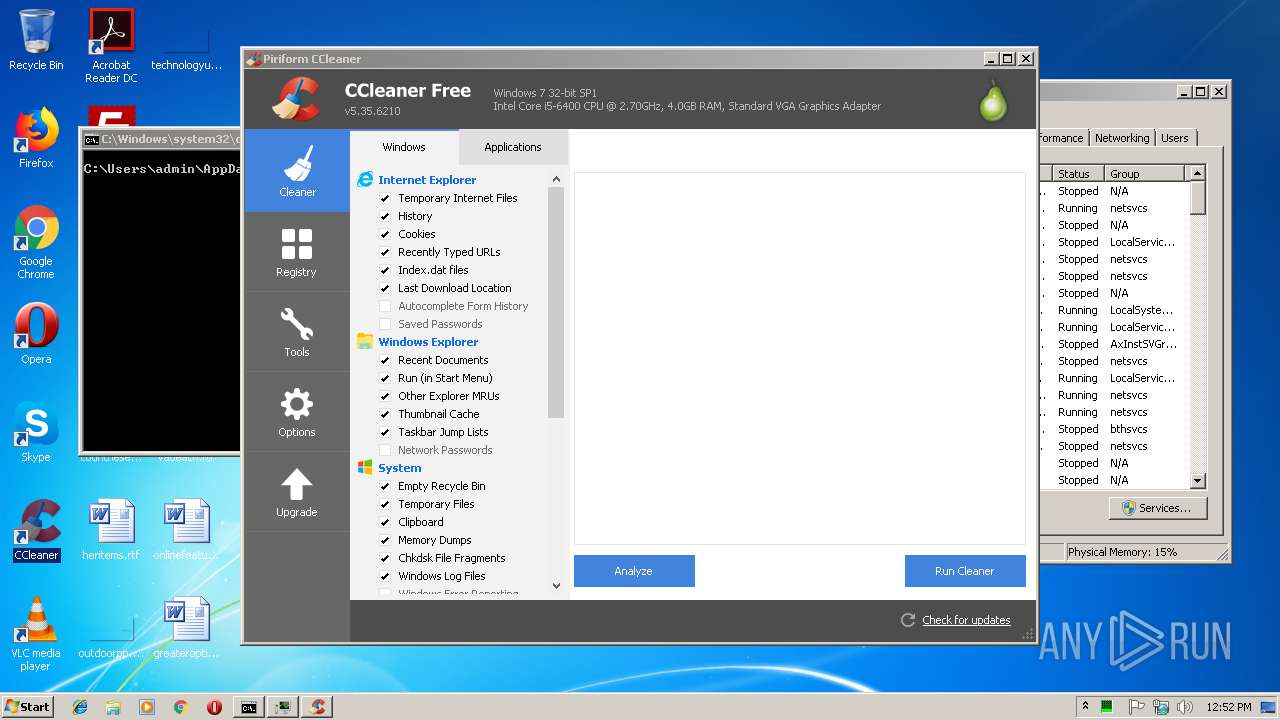1280x720 pixels.
Task: Uncheck the Cookies checkbox
Action: click(385, 234)
